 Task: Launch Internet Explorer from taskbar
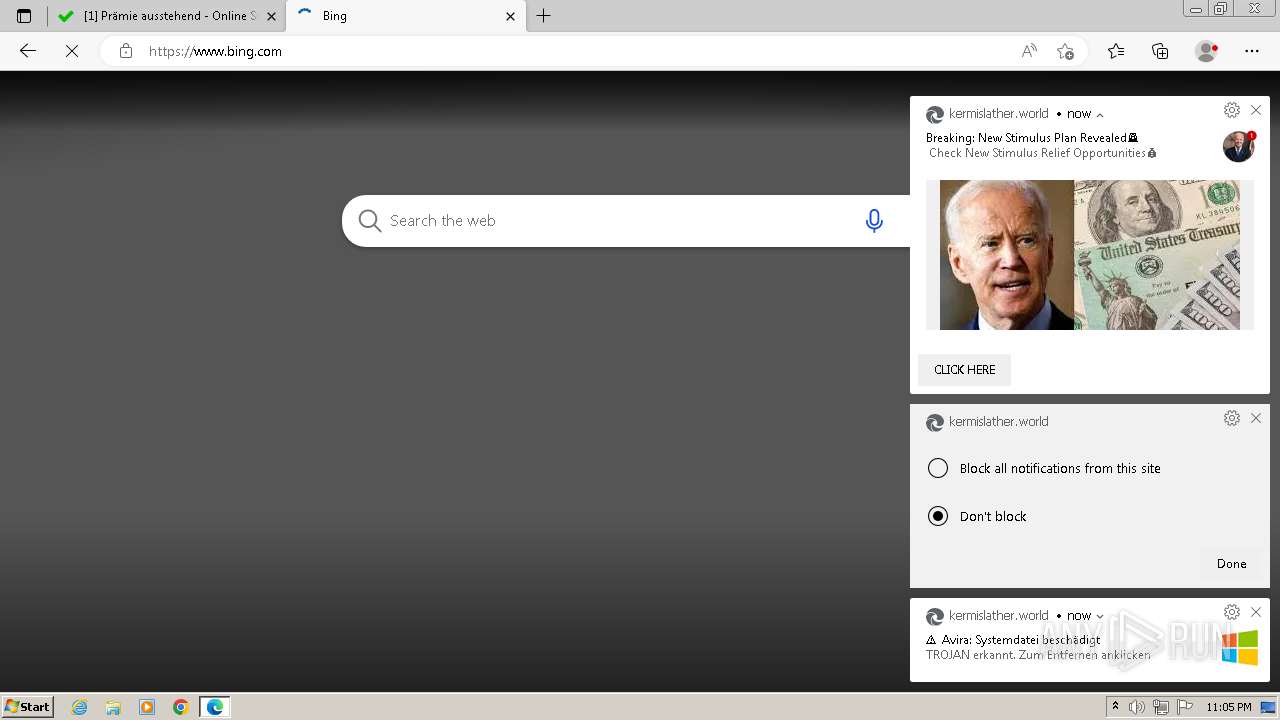coord(80,707)
